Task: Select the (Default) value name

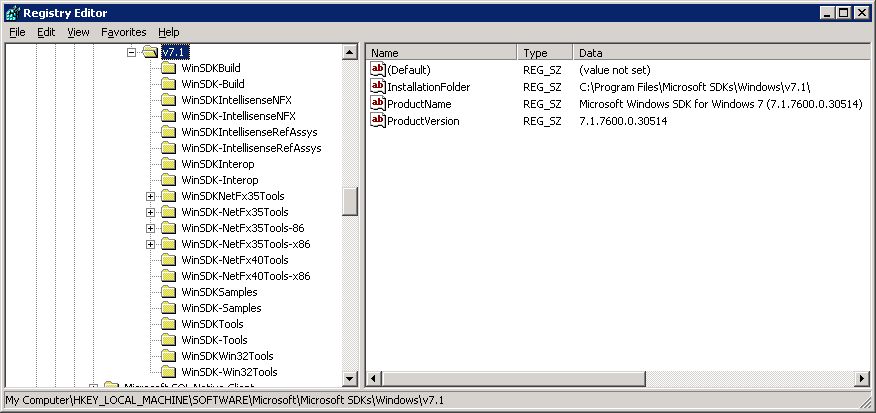Action: click(409, 70)
